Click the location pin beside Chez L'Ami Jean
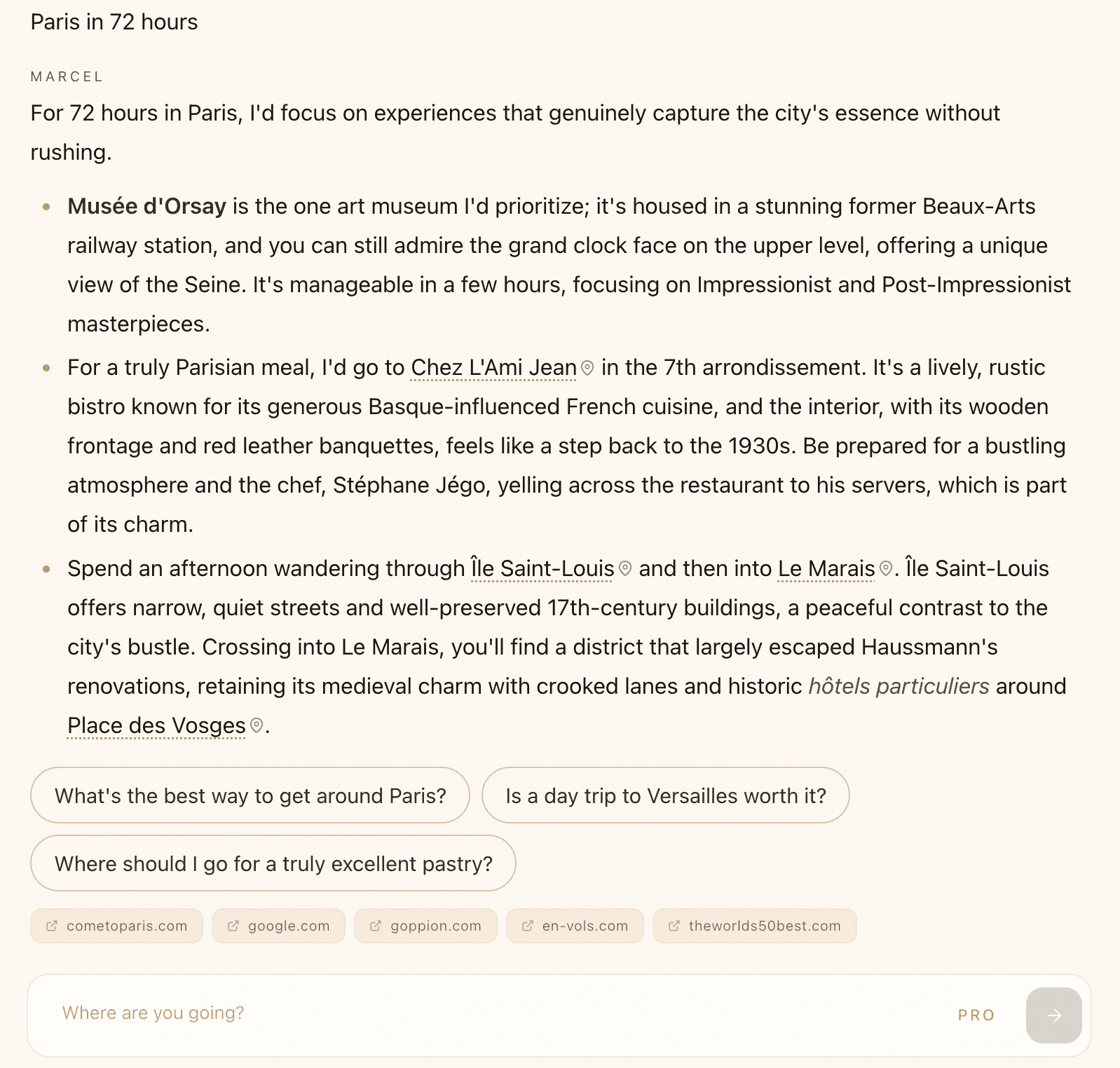 click(x=587, y=367)
